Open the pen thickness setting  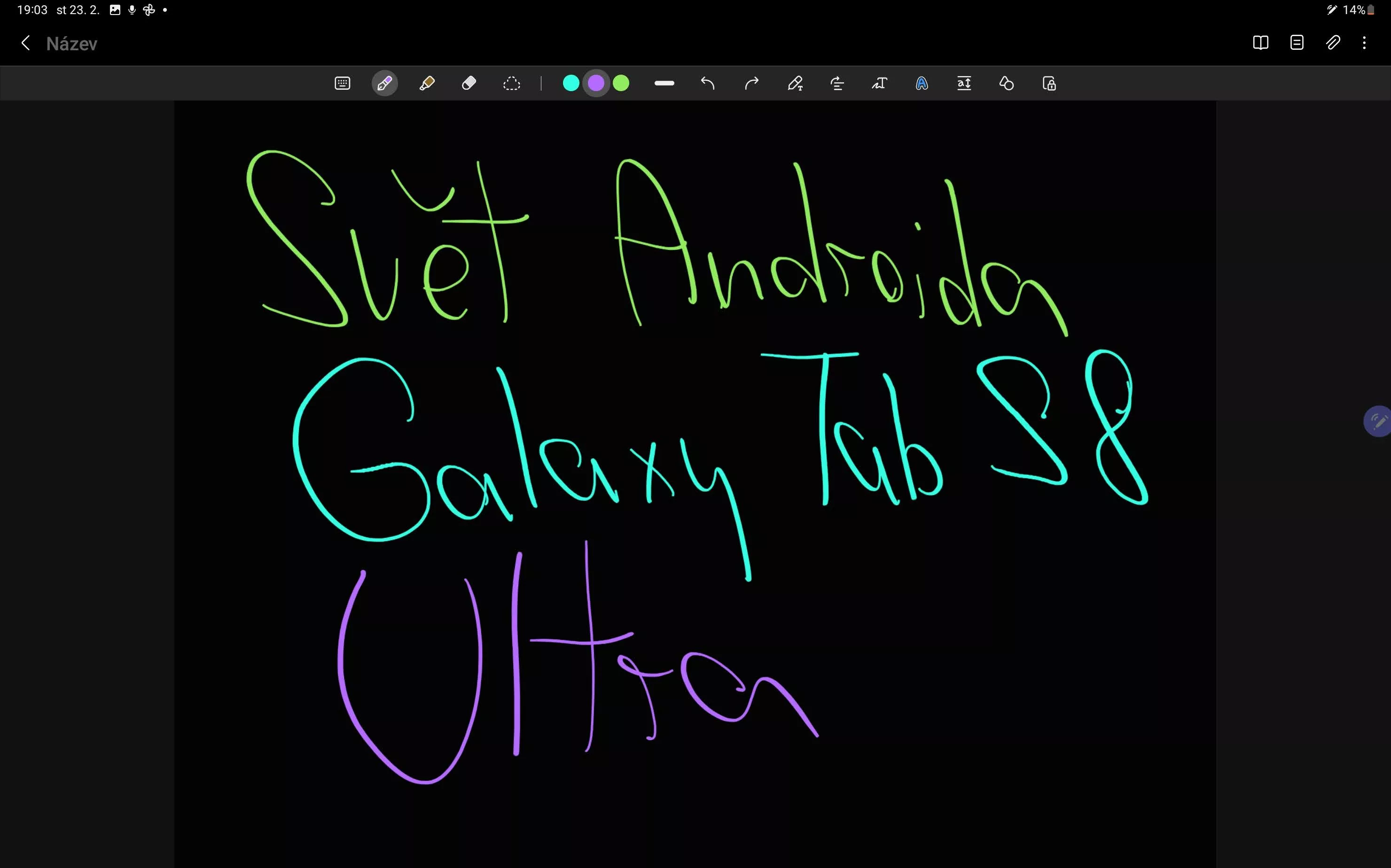(664, 84)
